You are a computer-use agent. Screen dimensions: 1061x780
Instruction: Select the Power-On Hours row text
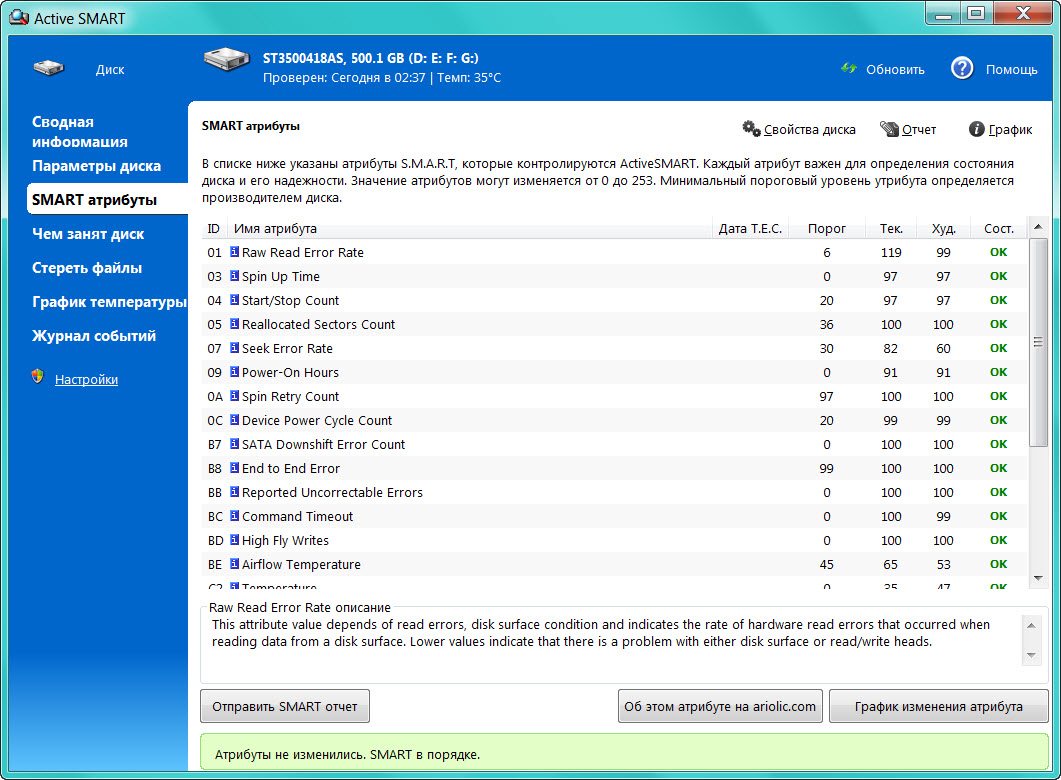click(290, 373)
